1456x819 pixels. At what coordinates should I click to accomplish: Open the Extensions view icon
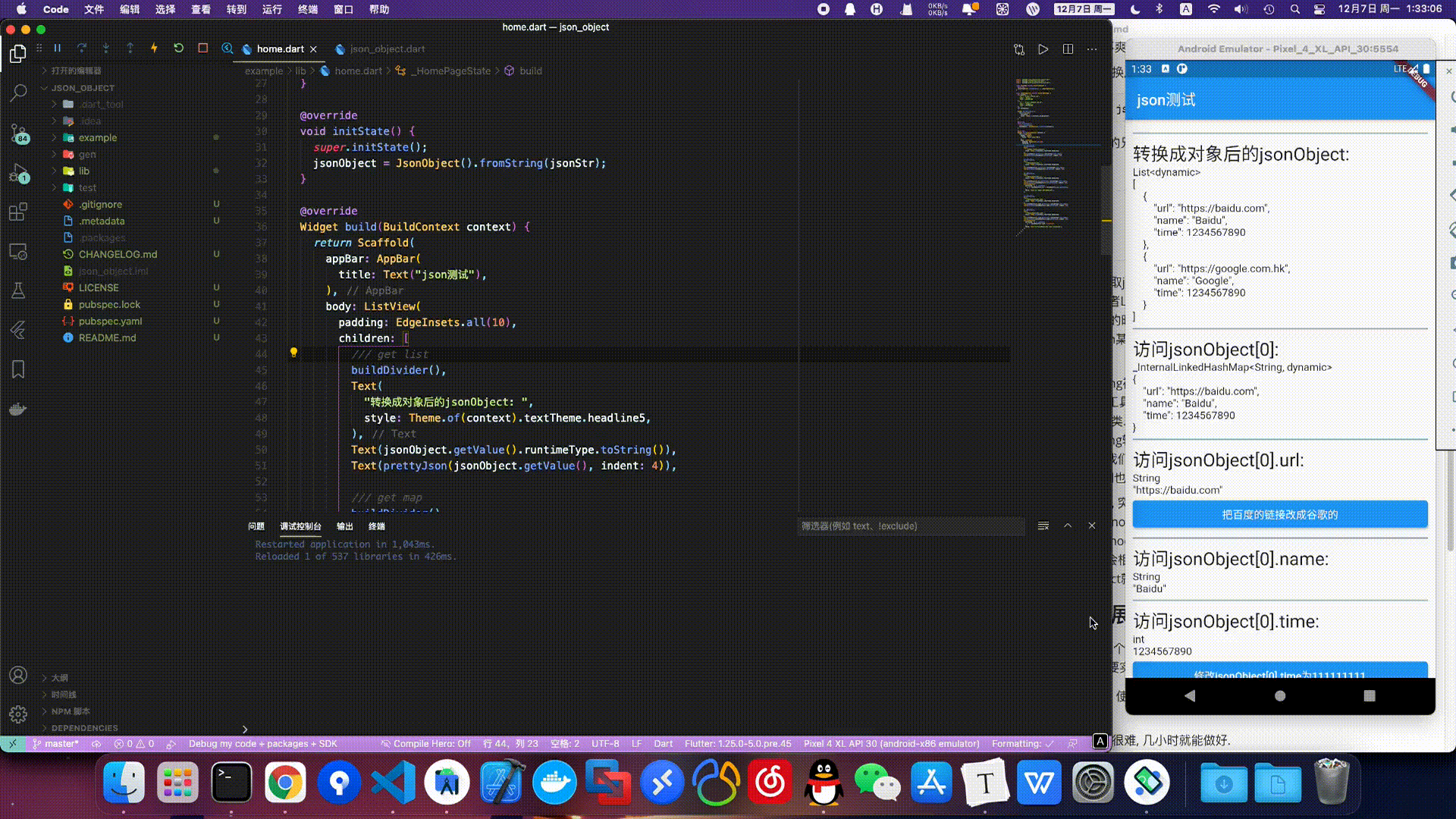[x=18, y=212]
